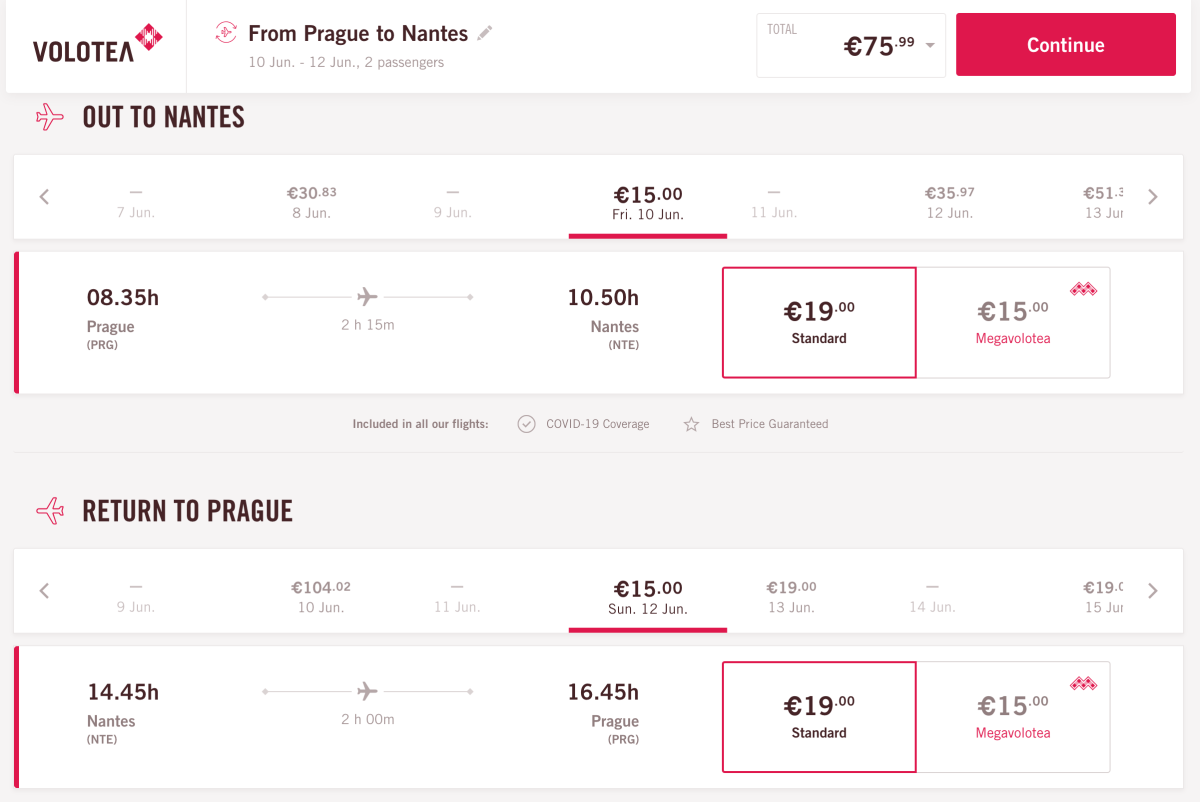Switch outbound date to 8 Jun.
Viewport: 1200px width, 802px height.
click(x=311, y=201)
